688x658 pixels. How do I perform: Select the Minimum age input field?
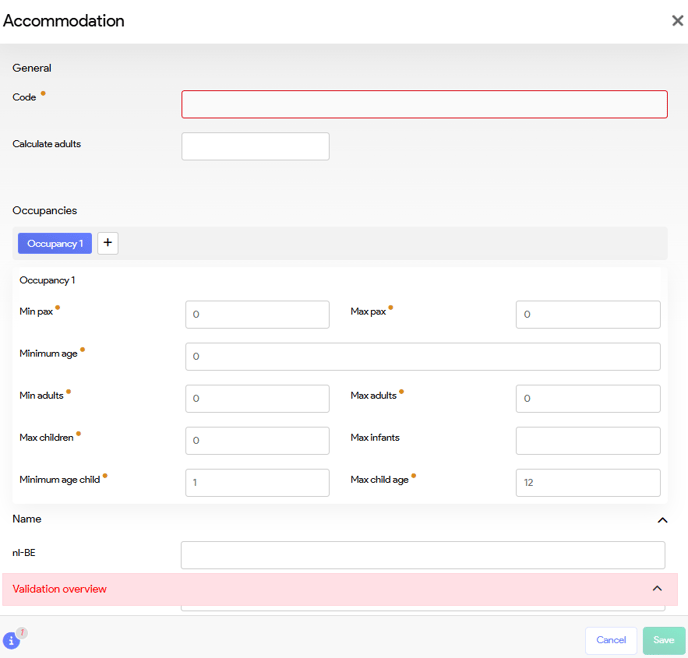click(422, 356)
